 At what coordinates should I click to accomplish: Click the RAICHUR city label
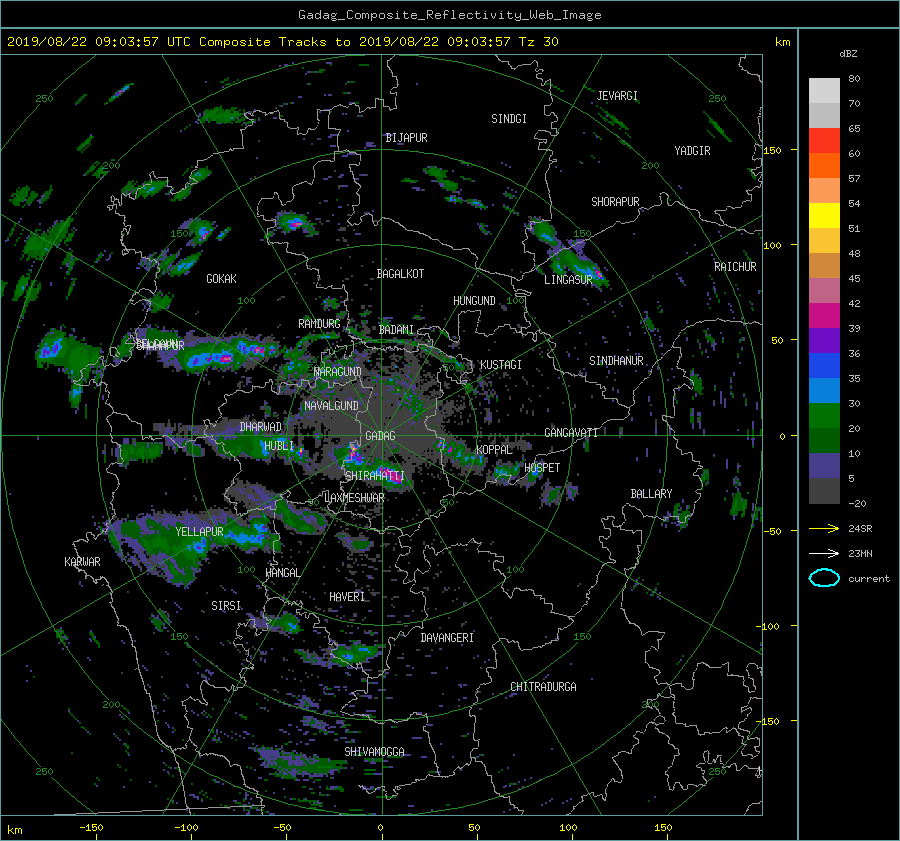click(735, 267)
